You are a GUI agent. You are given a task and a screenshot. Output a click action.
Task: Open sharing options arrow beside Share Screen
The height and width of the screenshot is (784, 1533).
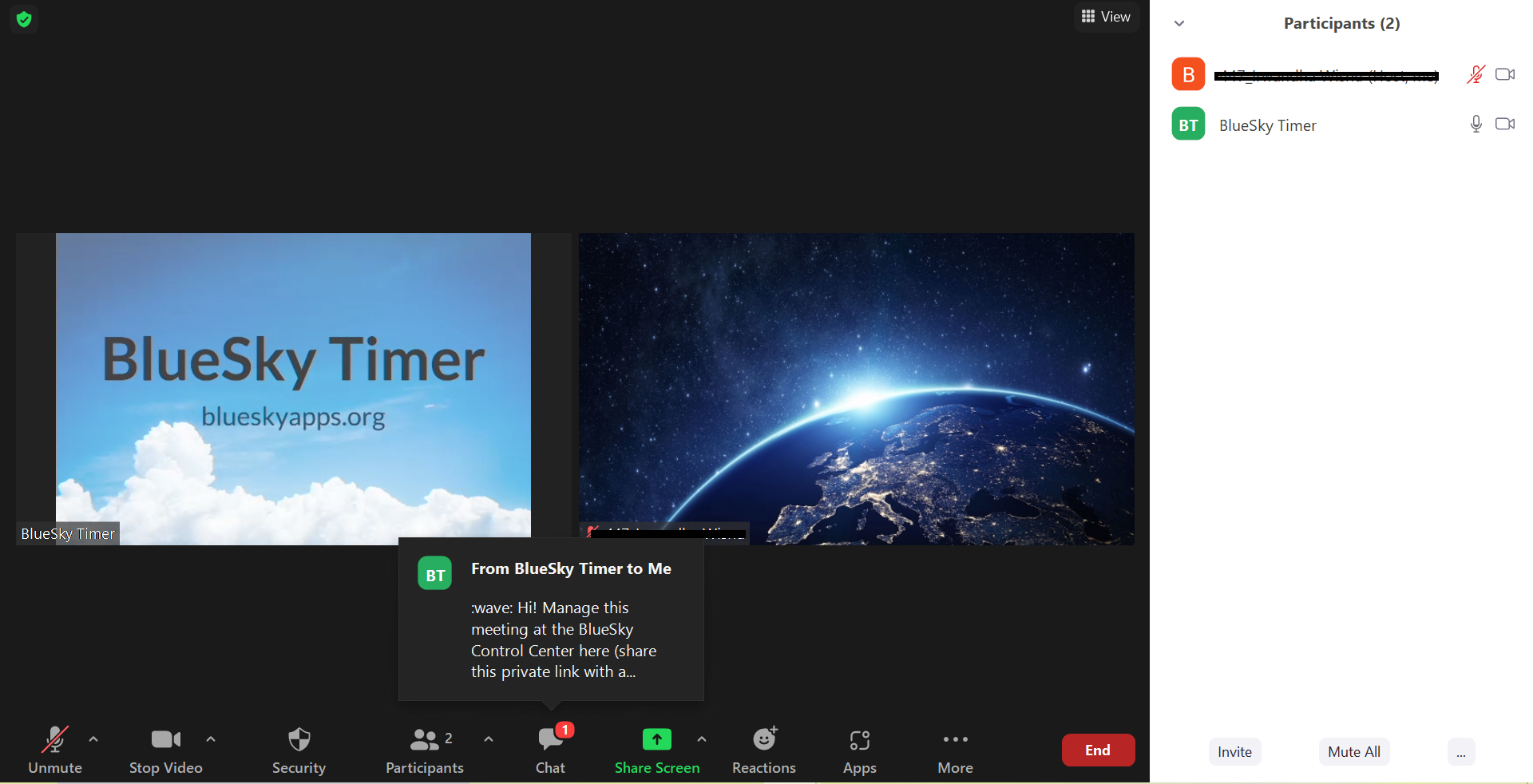point(702,739)
